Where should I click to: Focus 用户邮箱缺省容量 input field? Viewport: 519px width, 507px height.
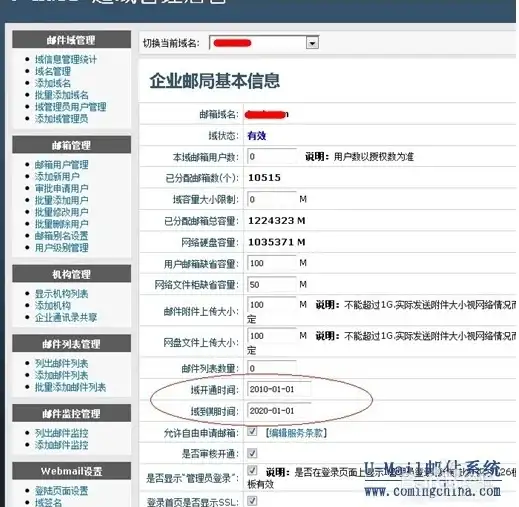point(272,263)
